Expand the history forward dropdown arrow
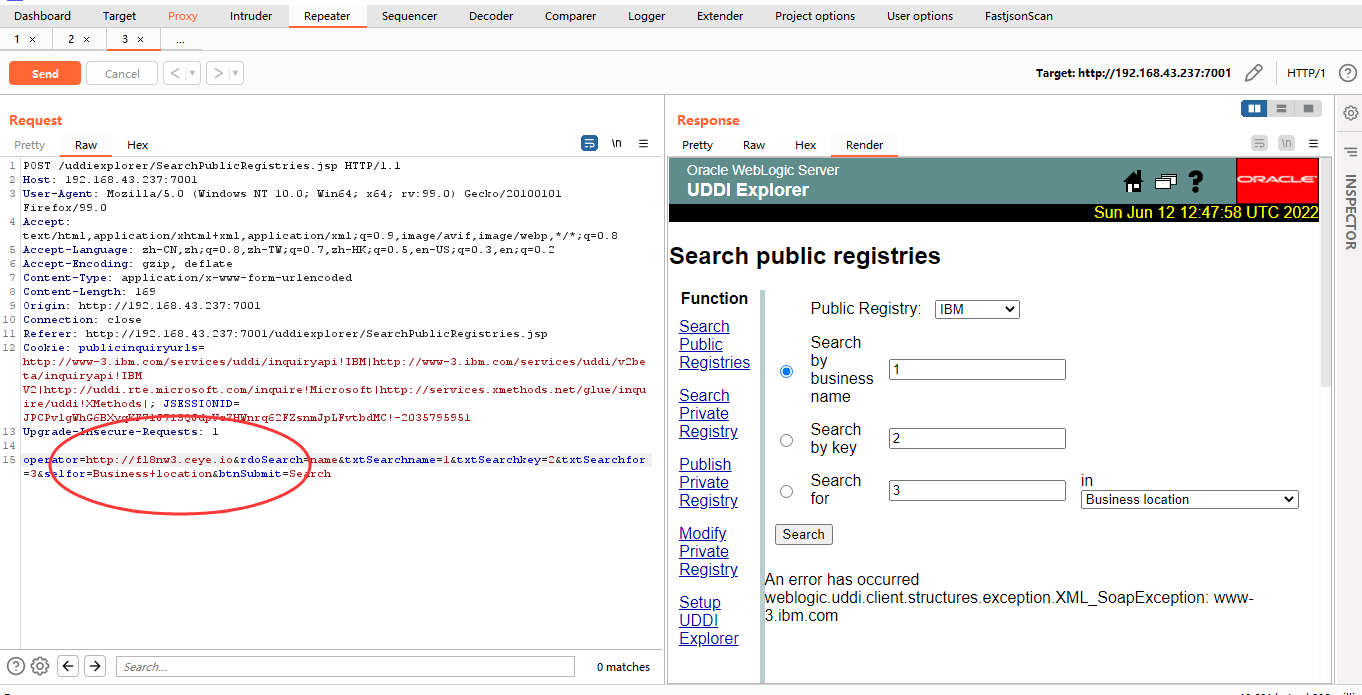1362x695 pixels. [x=235, y=73]
